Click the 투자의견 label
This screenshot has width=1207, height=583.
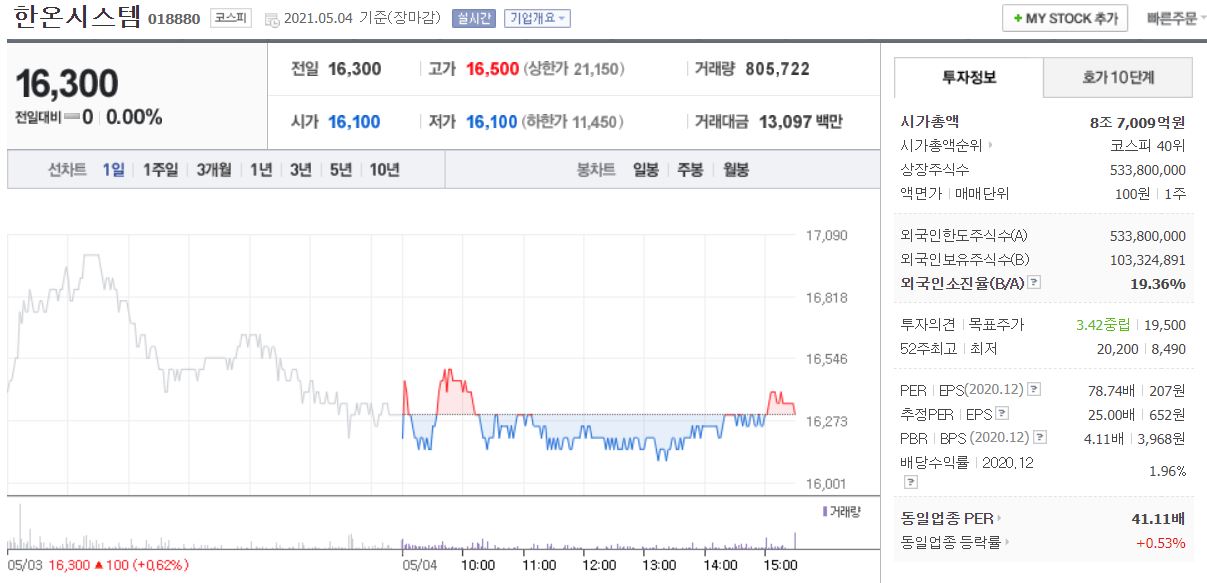click(x=929, y=325)
